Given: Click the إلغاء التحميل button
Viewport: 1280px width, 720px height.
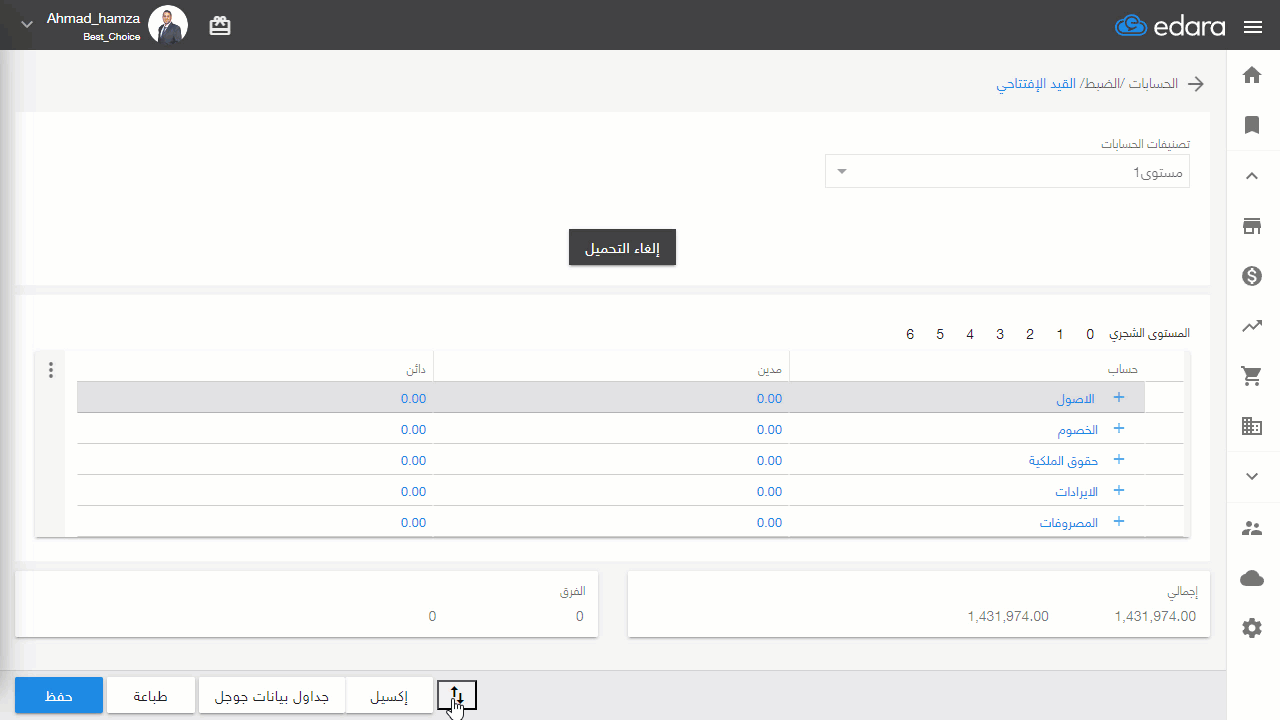Looking at the screenshot, I should click(622, 248).
